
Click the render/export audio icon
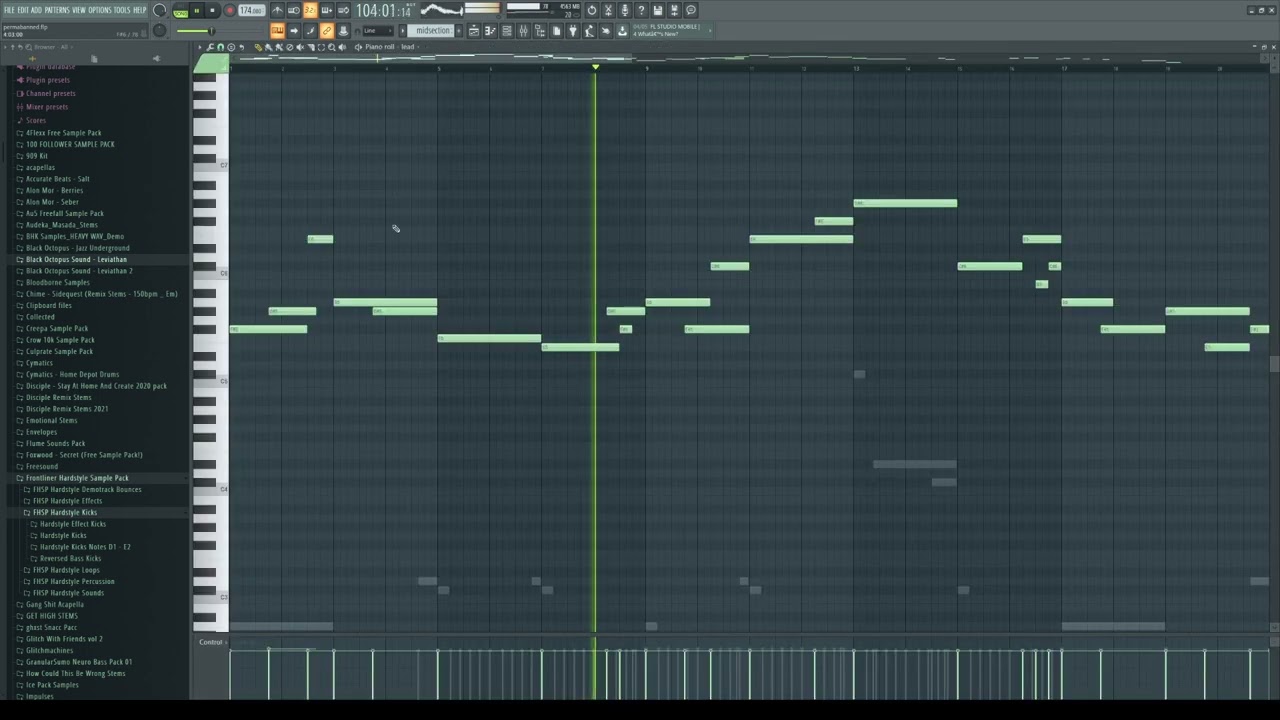tap(674, 10)
